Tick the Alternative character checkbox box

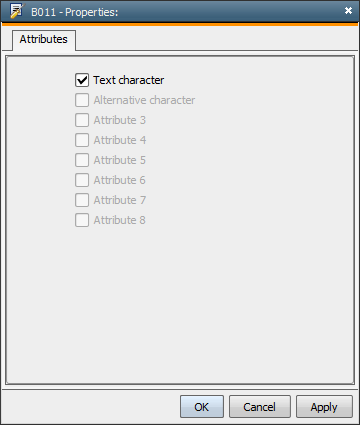click(x=82, y=100)
